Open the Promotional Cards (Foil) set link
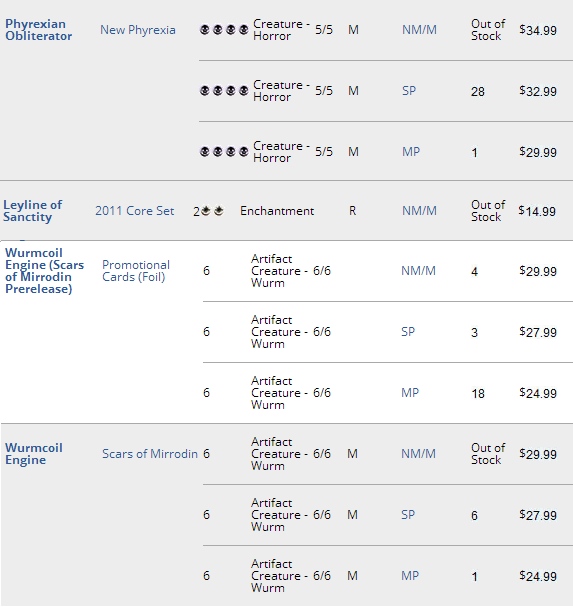 coord(136,271)
